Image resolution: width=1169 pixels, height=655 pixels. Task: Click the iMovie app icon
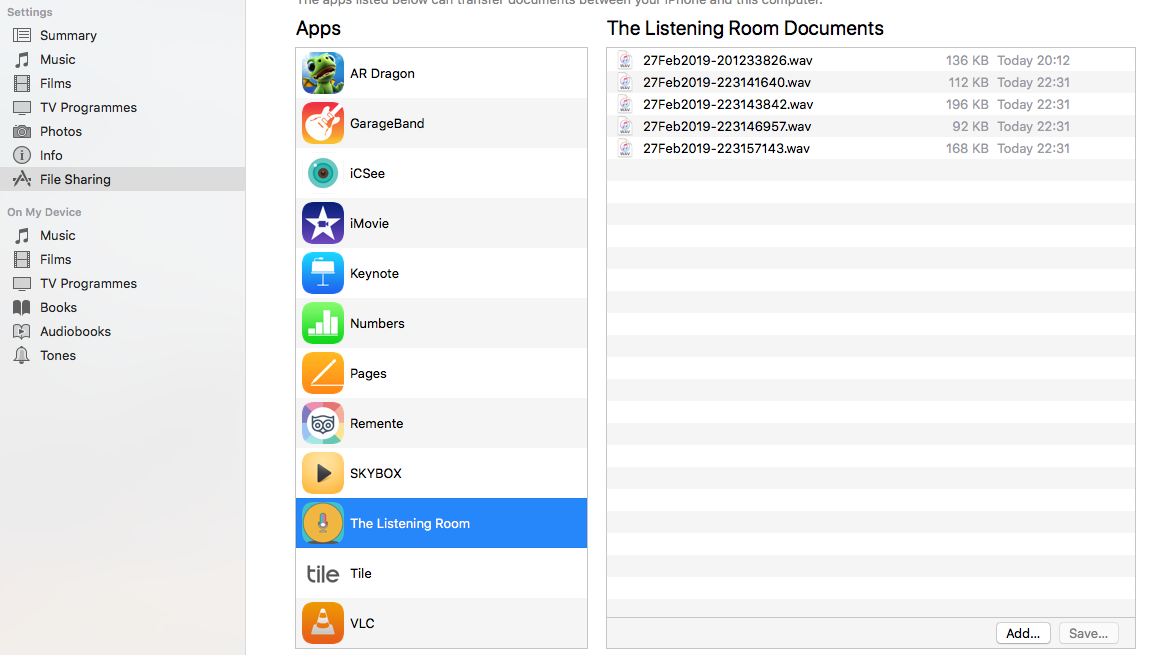(x=322, y=223)
